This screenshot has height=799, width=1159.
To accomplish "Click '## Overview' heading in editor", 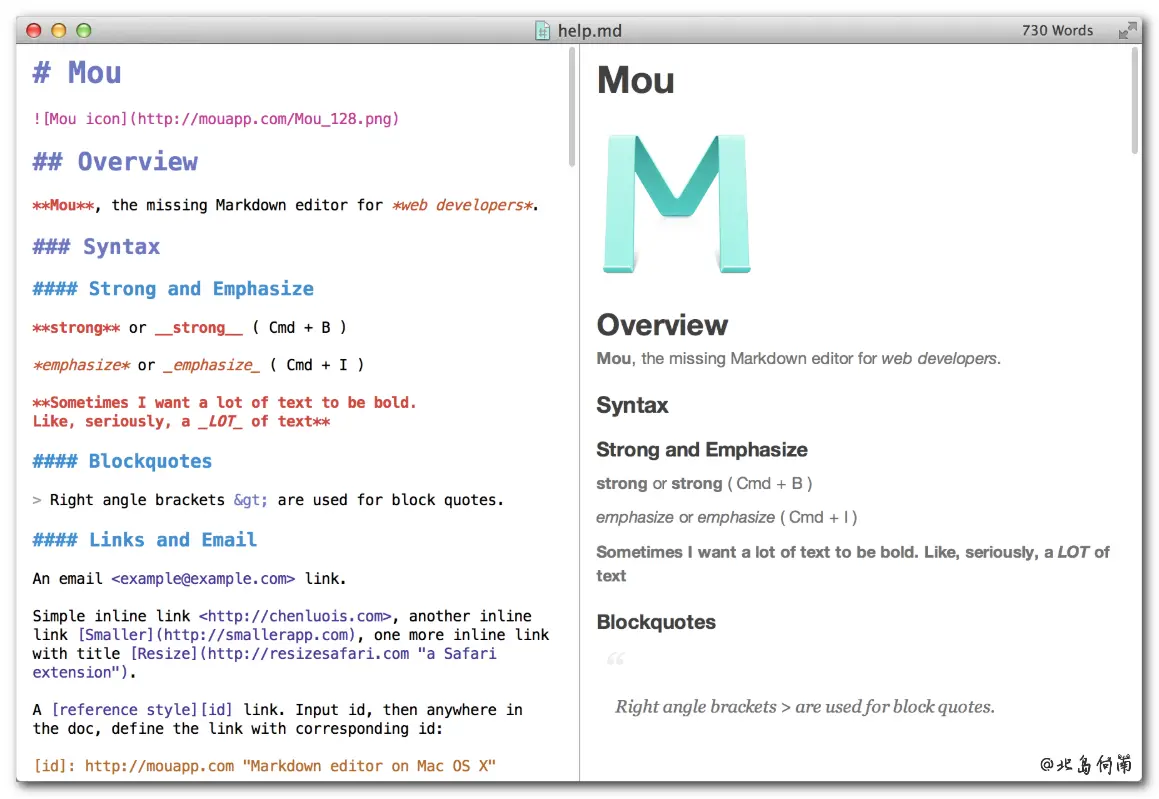I will pyautogui.click(x=115, y=162).
